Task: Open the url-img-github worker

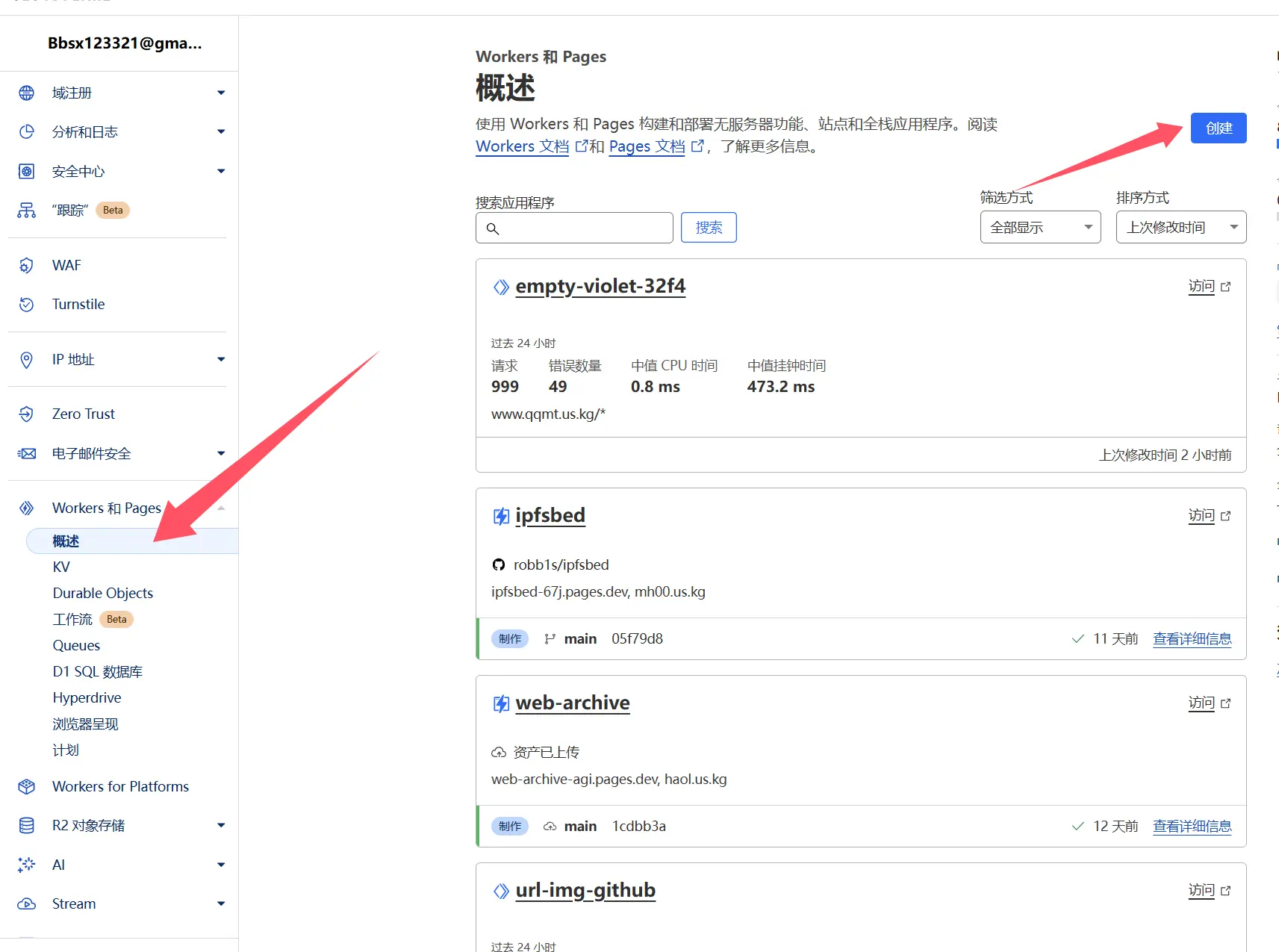Action: (585, 890)
